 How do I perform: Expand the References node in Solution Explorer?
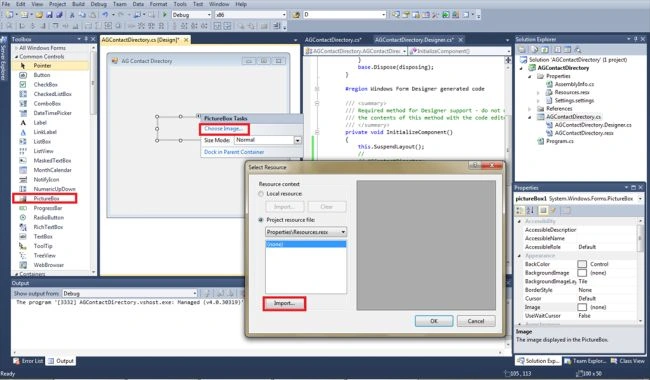tap(530, 109)
